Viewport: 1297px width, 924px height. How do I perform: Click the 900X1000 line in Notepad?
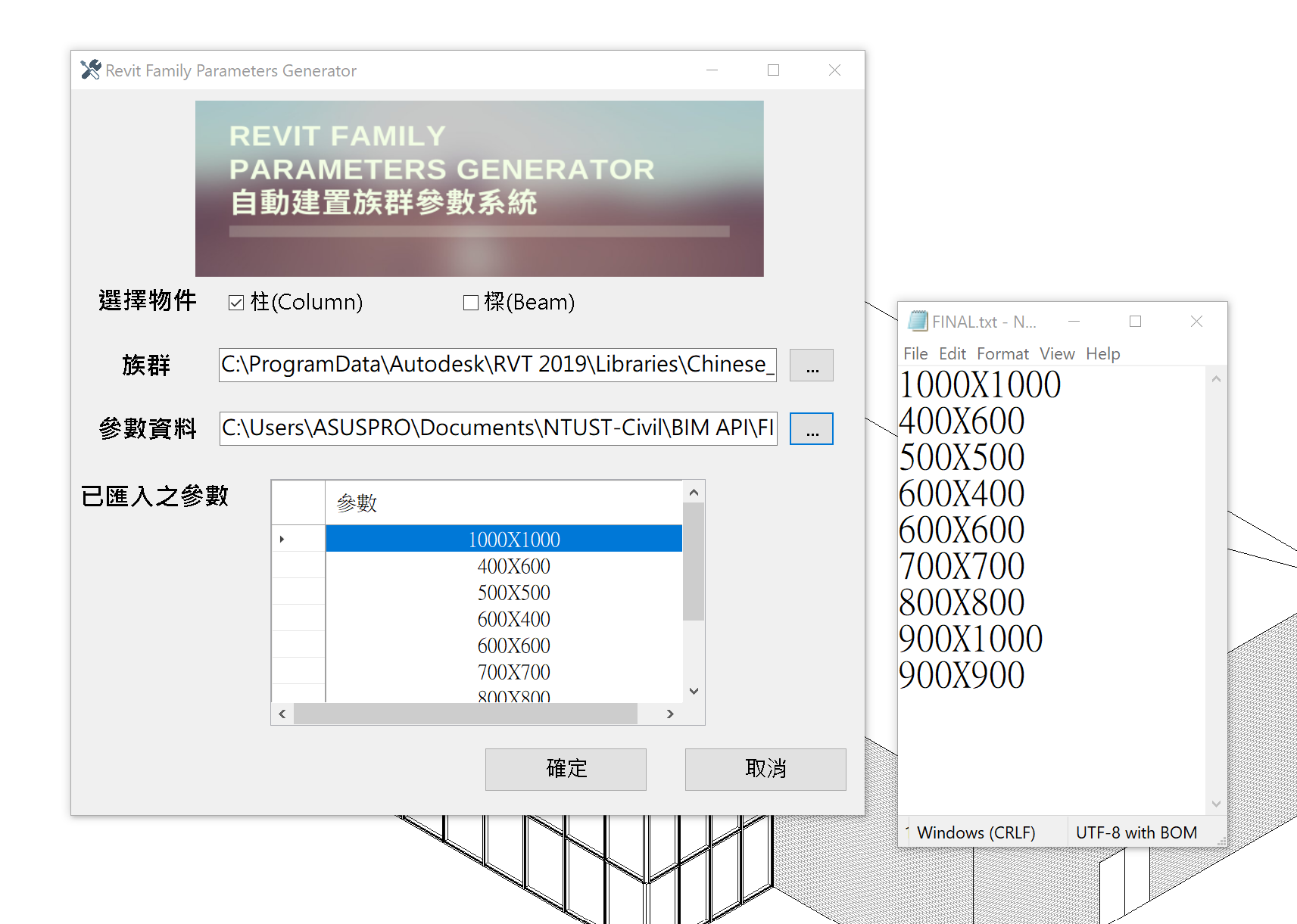[x=971, y=639]
